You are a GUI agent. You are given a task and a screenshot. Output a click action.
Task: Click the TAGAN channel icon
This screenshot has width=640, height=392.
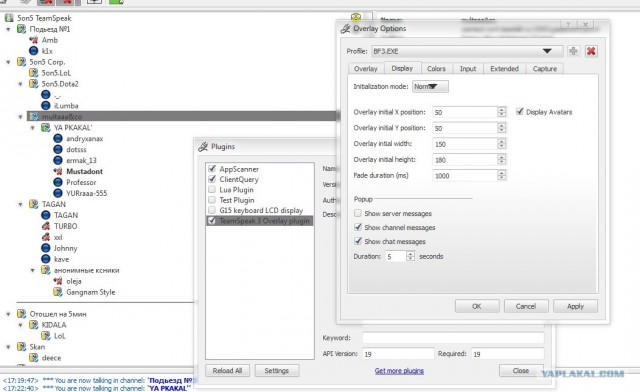(34, 204)
